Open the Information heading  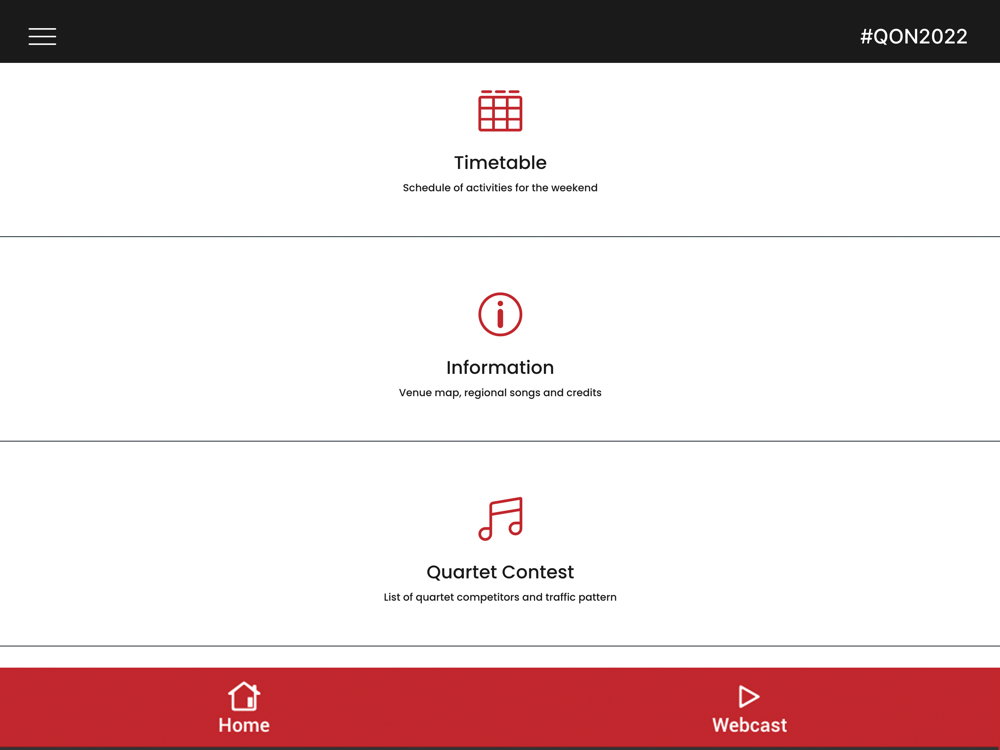point(500,367)
